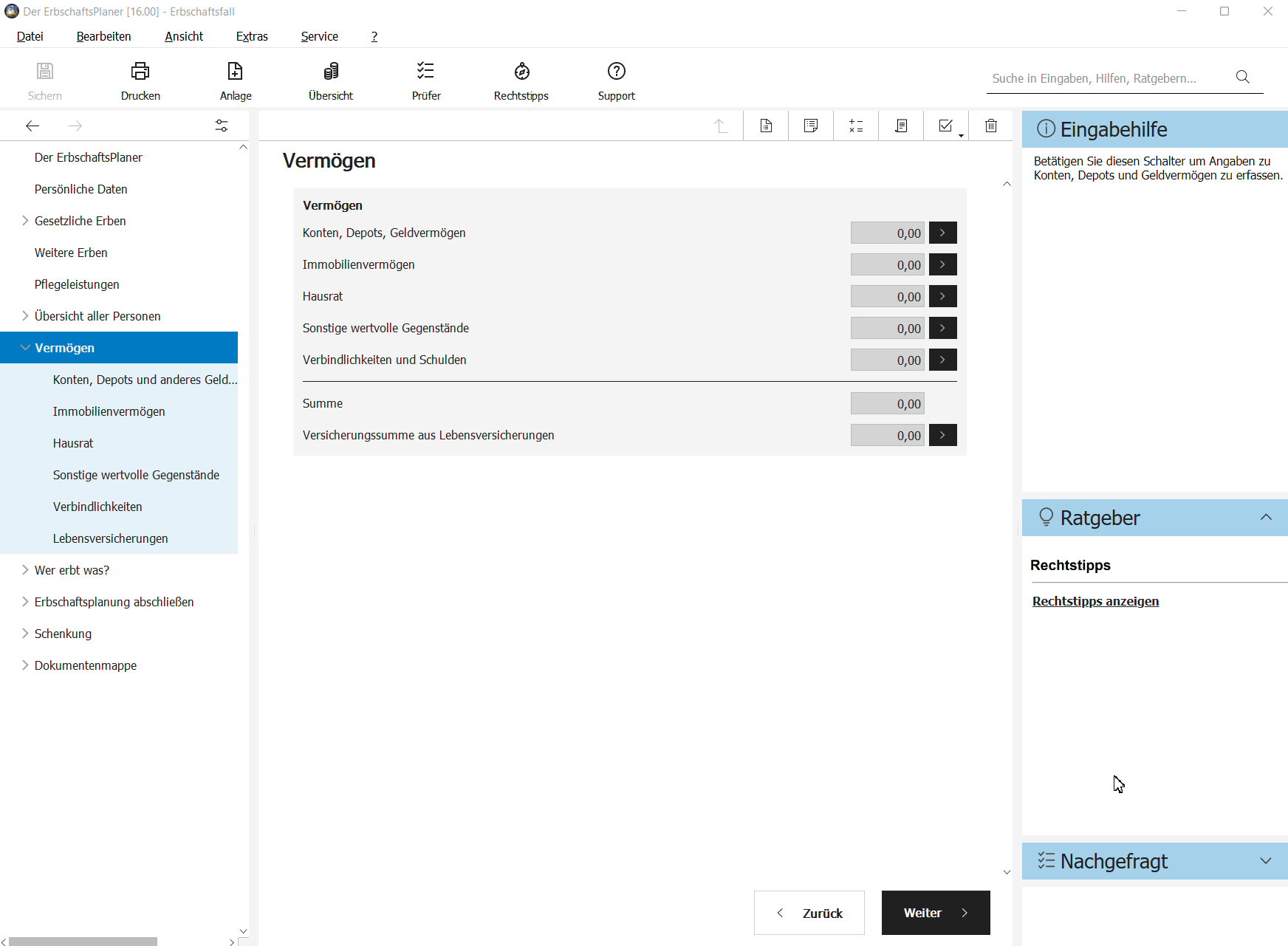Follow the Rechtstipps anzeigen link
The height and width of the screenshot is (946, 1288).
(1095, 601)
